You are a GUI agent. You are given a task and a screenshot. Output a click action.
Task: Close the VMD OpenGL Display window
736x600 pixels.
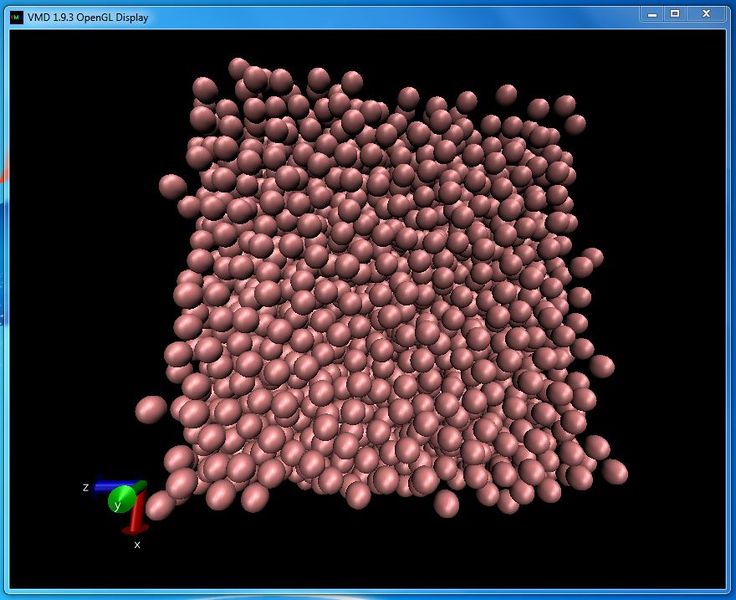(706, 14)
